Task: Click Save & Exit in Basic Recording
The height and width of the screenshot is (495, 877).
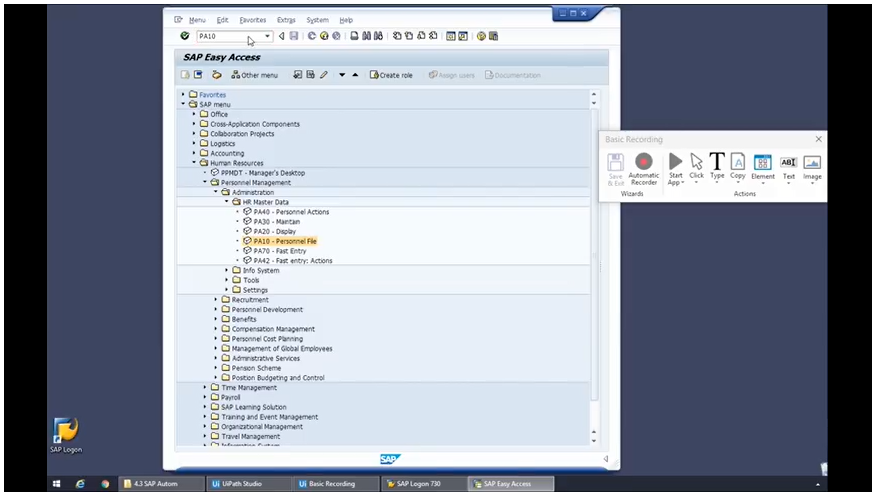Action: pos(615,170)
